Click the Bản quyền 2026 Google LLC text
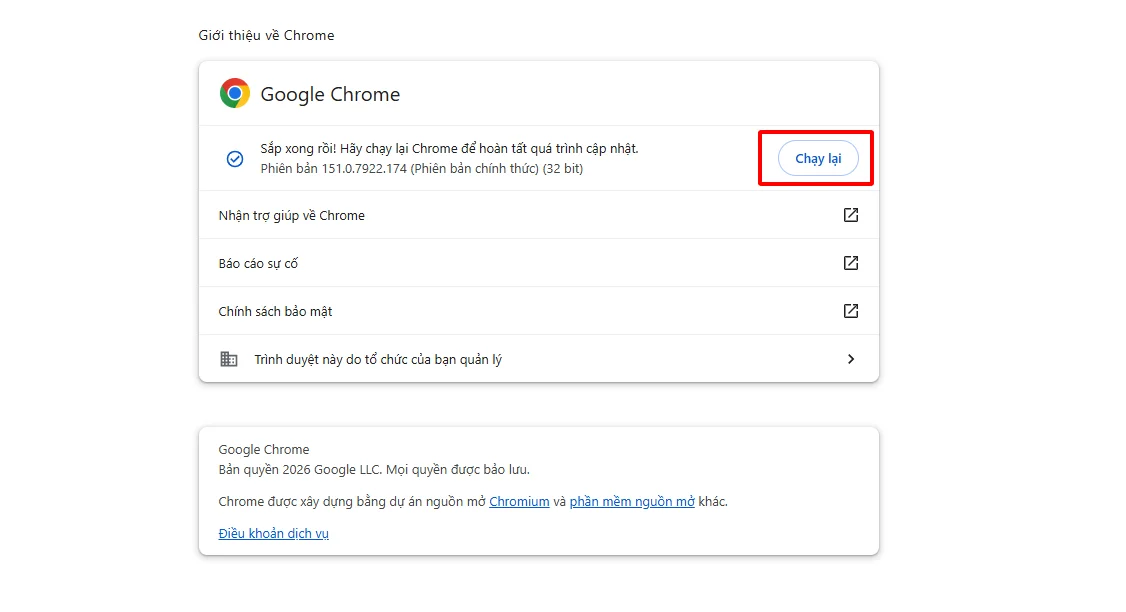The height and width of the screenshot is (612, 1126). click(374, 470)
